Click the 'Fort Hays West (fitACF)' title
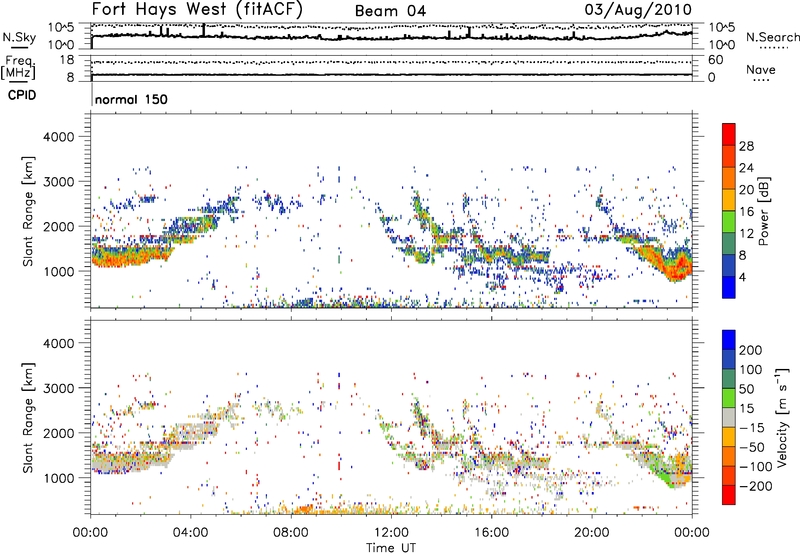 [197, 9]
